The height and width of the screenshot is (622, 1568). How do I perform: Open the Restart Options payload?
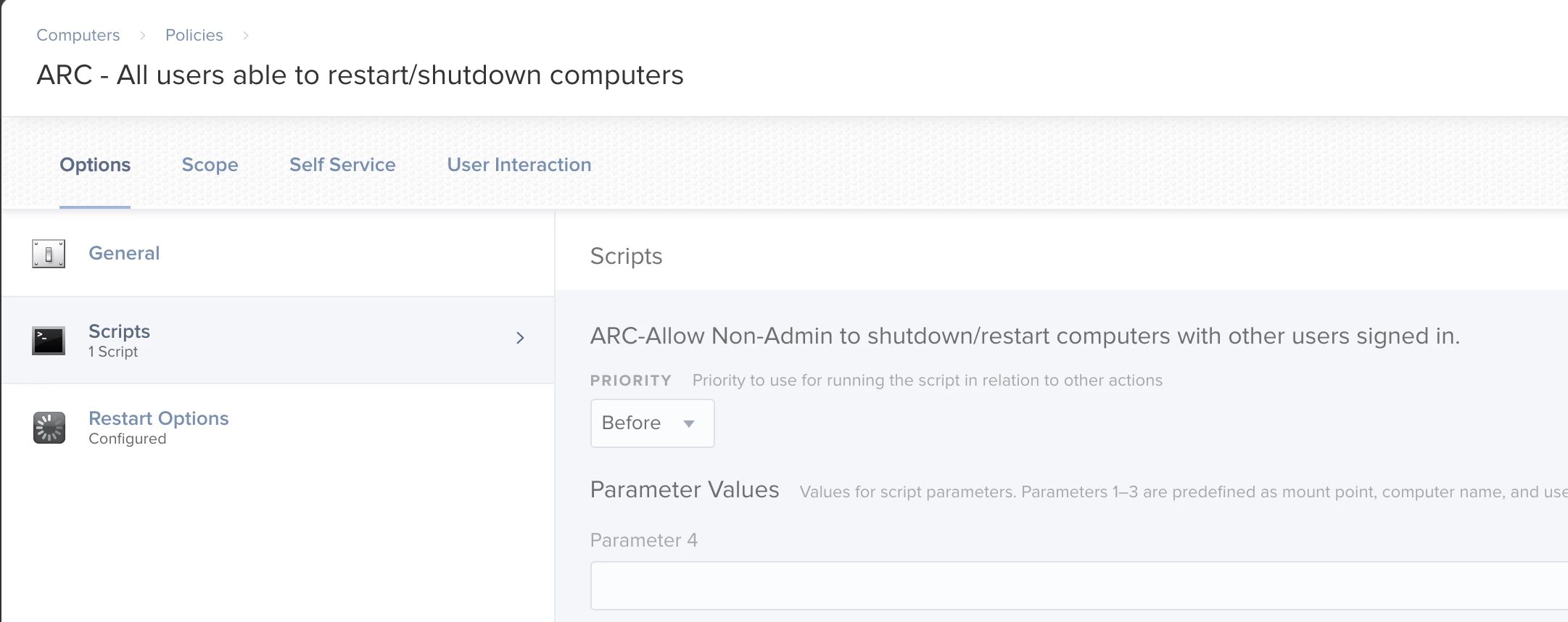[x=158, y=419]
